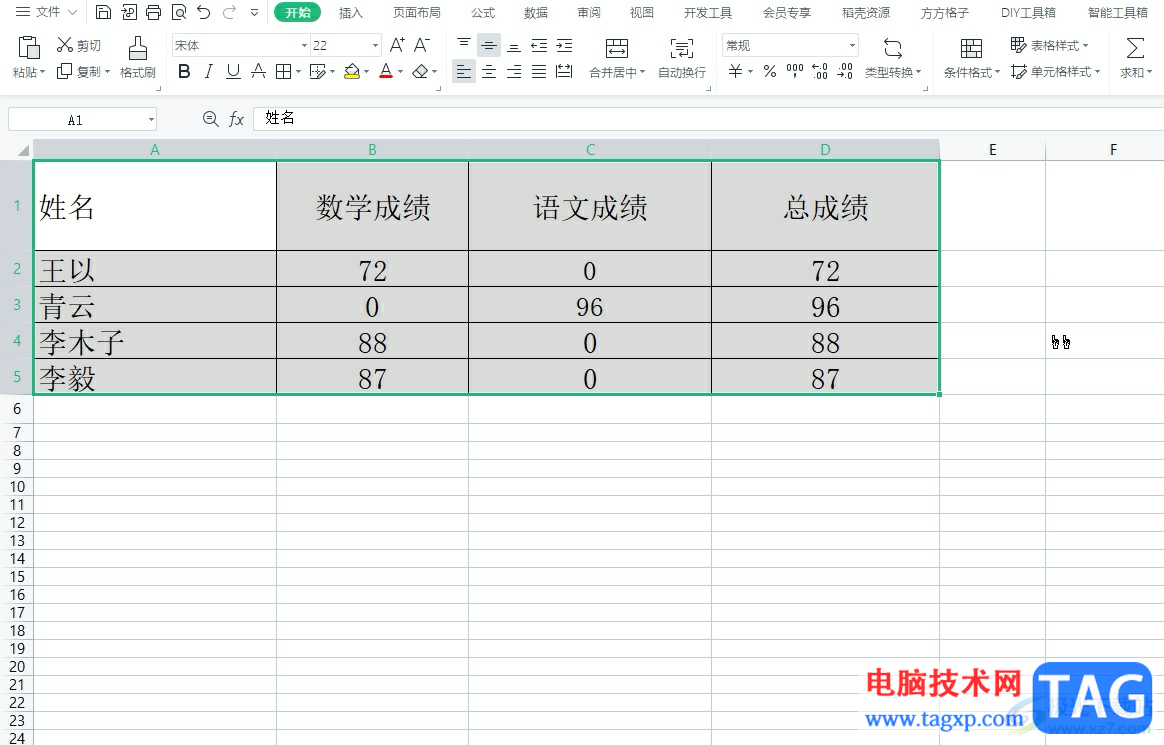
Task: Toggle bottom vertical alignment
Action: coord(514,45)
